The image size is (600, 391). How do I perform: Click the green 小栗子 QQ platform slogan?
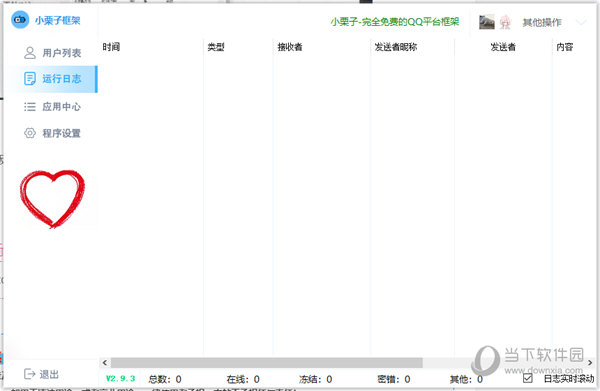point(395,22)
